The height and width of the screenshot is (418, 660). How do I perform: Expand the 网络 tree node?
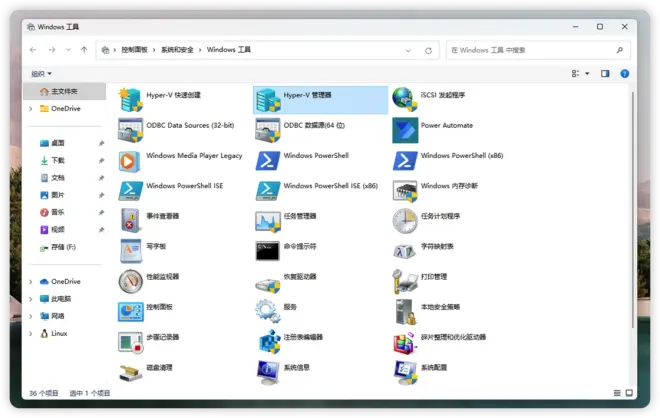(31, 316)
